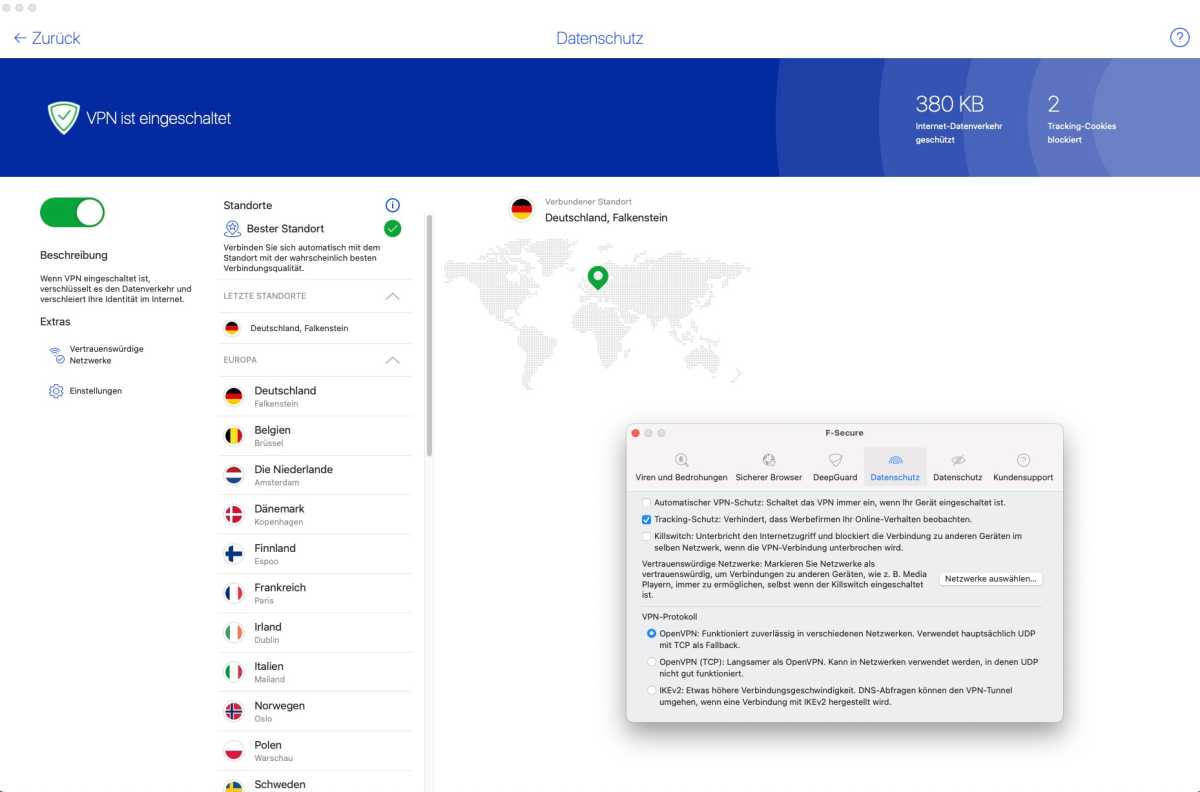
Task: Click the Finnland flag icon
Action: click(234, 554)
